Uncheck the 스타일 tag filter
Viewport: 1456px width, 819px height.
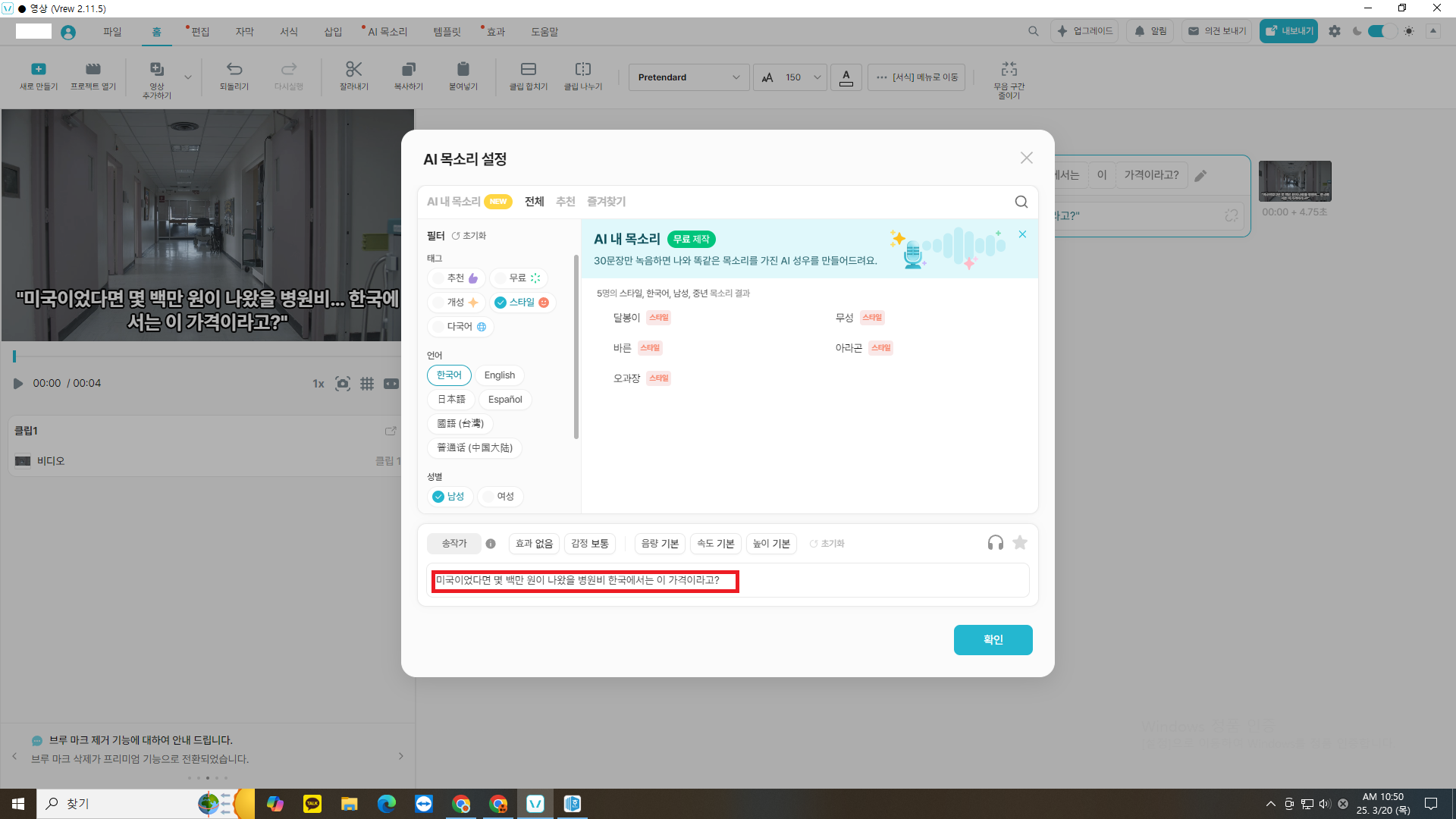pyautogui.click(x=522, y=303)
